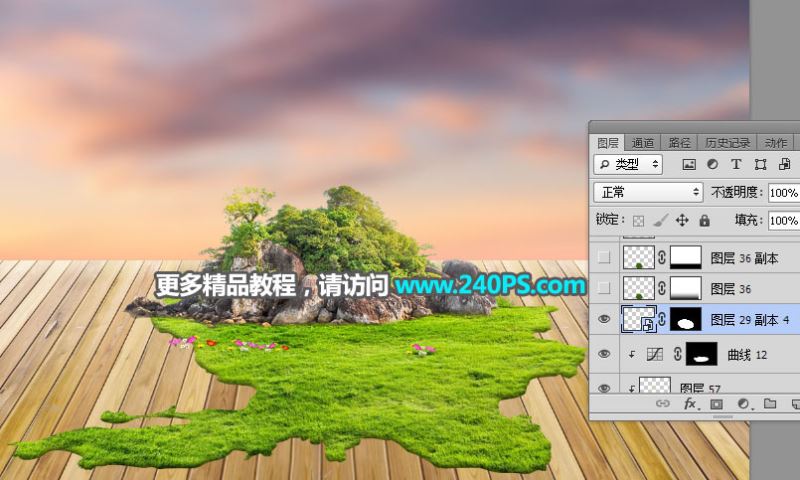
Task: Select the 图层 36 副本 layer mask thumbnail
Action: click(686, 258)
